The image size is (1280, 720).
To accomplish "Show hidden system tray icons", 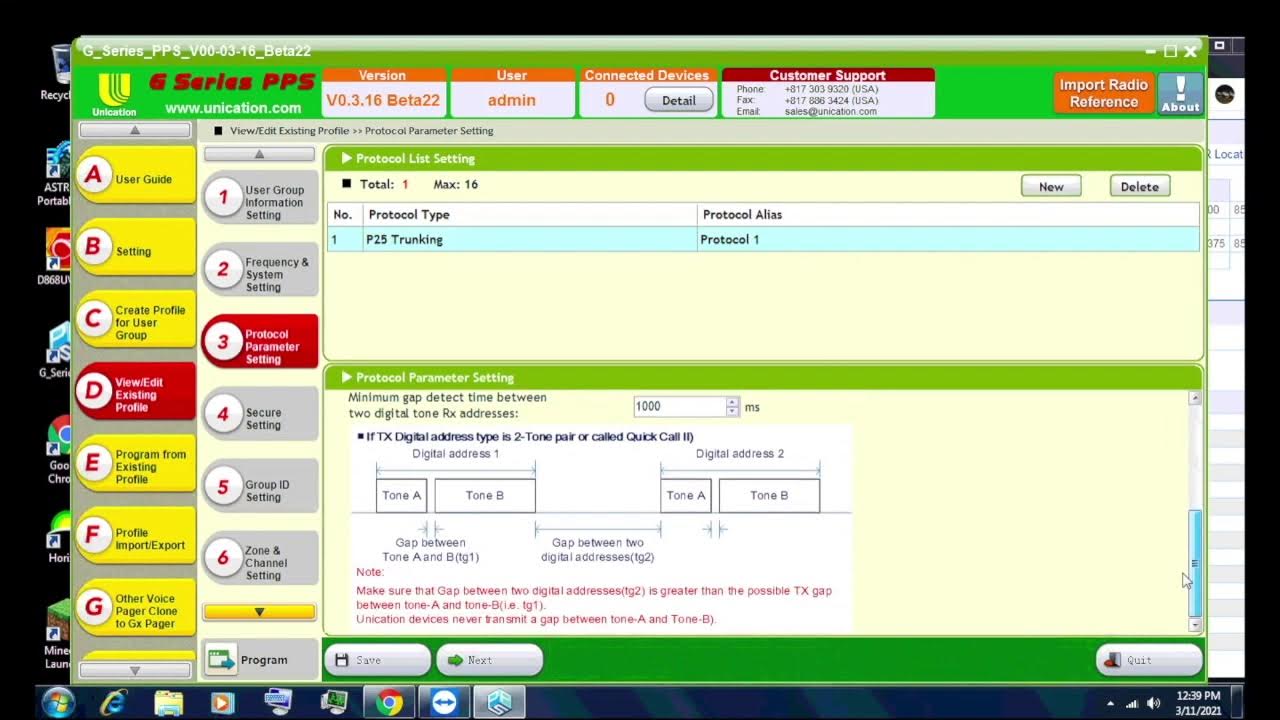I will [x=1111, y=704].
